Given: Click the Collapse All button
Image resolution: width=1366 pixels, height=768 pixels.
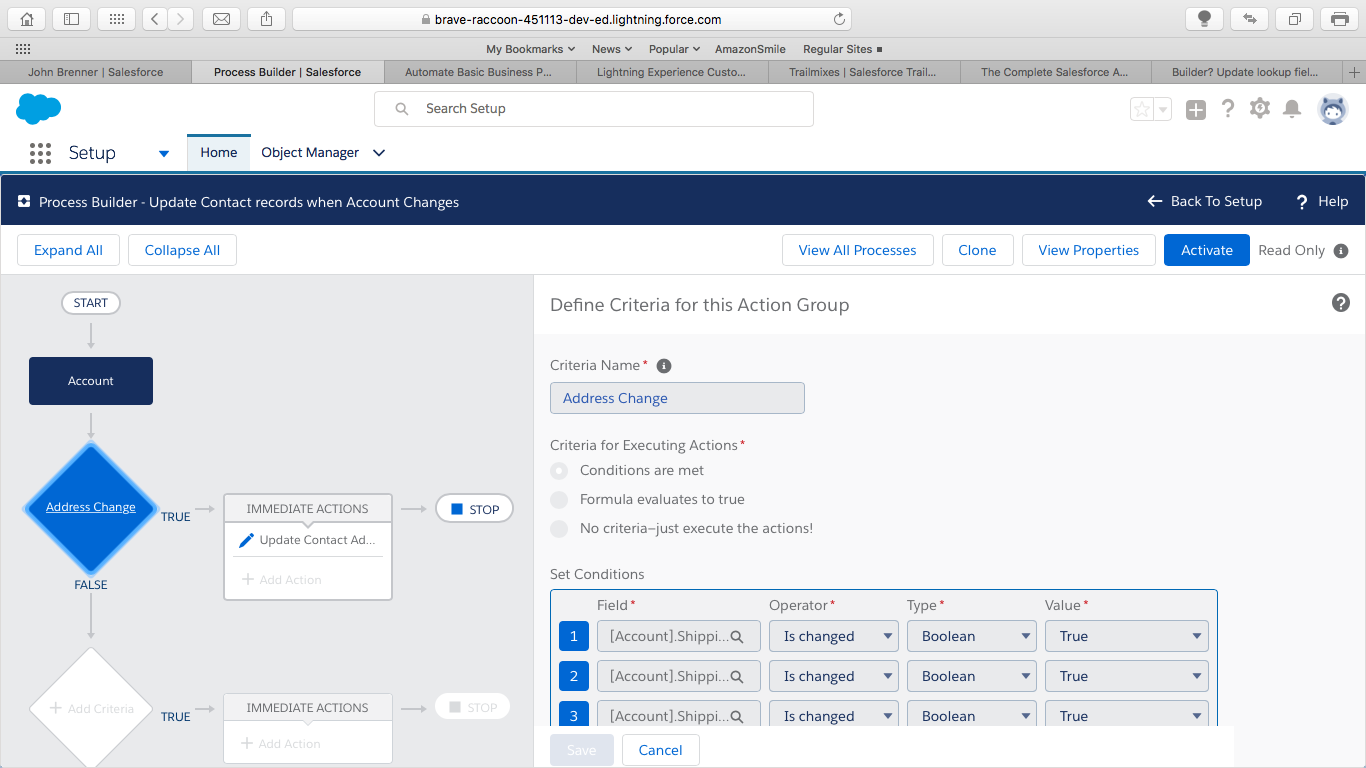Looking at the screenshot, I should 182,250.
